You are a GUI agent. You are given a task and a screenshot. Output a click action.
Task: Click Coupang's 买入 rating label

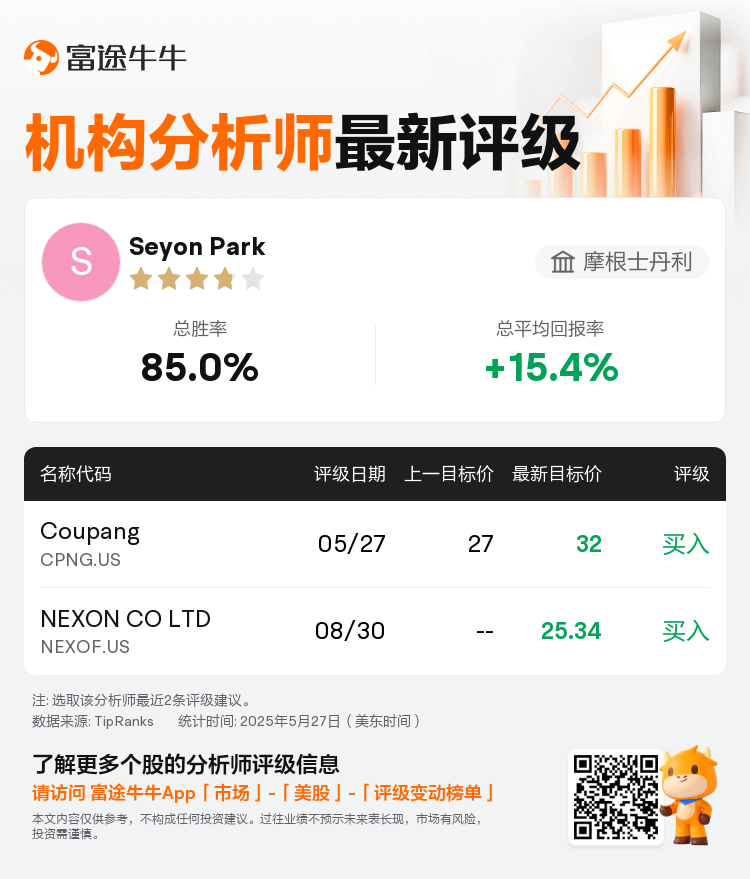(686, 544)
